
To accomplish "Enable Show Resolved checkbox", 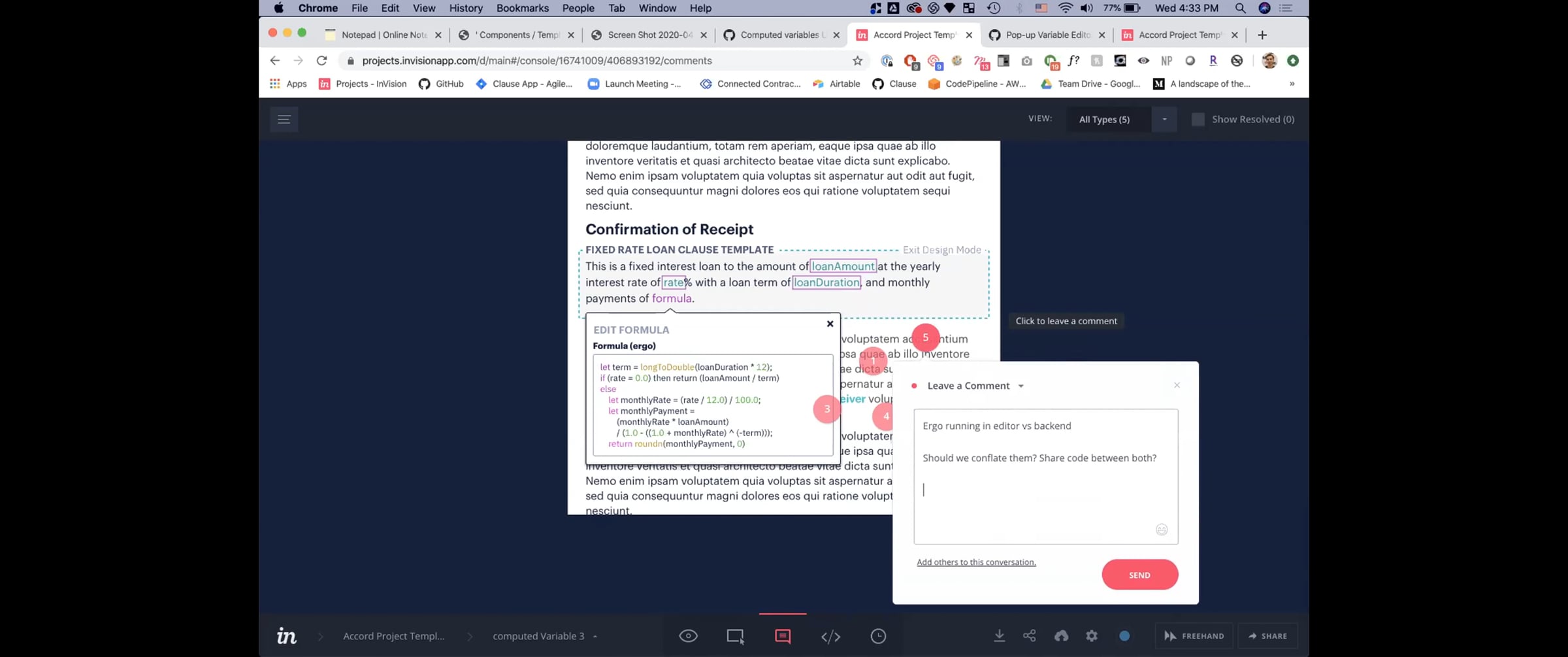I will [x=1198, y=119].
